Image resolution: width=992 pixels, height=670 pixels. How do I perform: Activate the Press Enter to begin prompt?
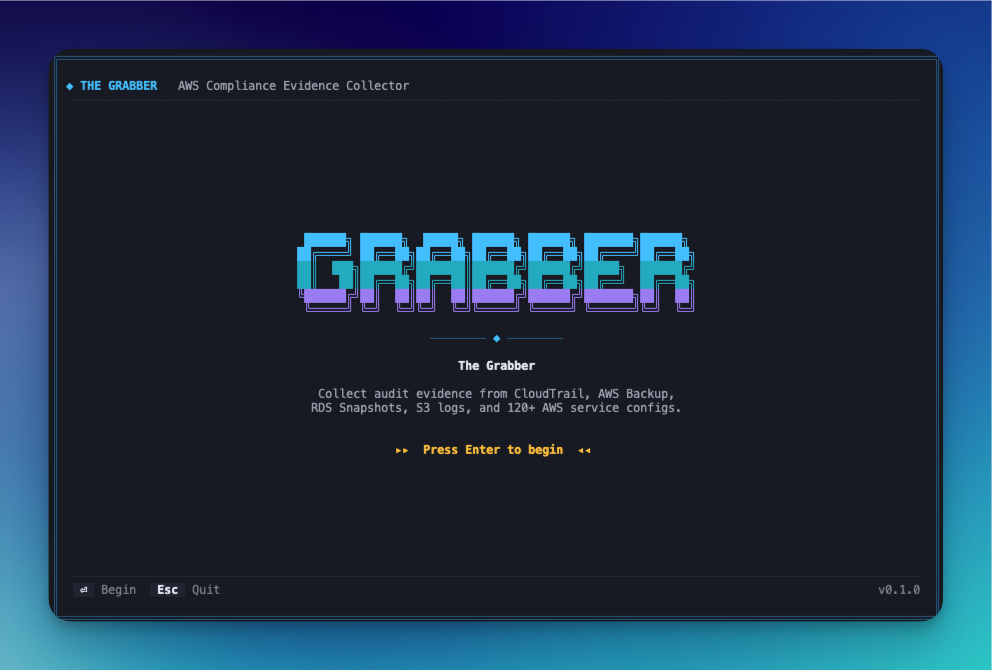point(492,450)
